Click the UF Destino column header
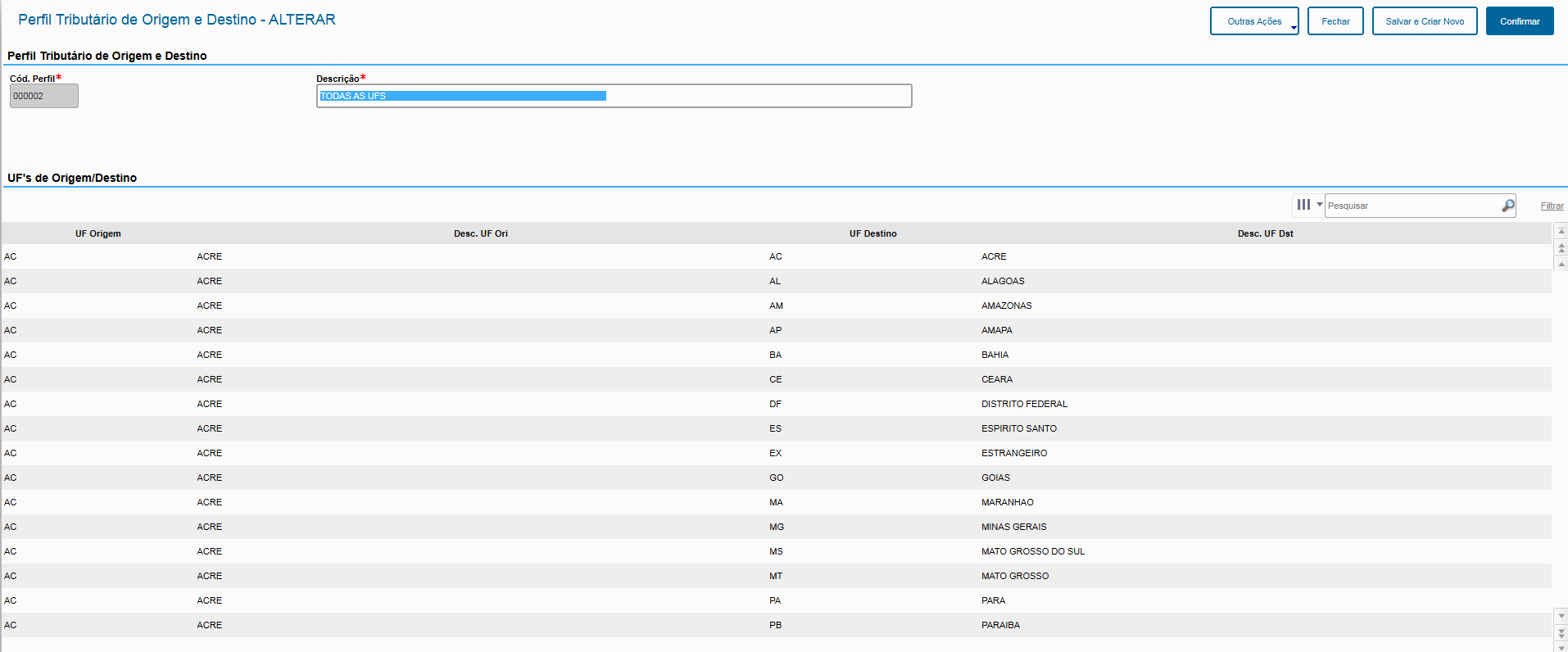Image resolution: width=1568 pixels, height=652 pixels. coord(872,233)
